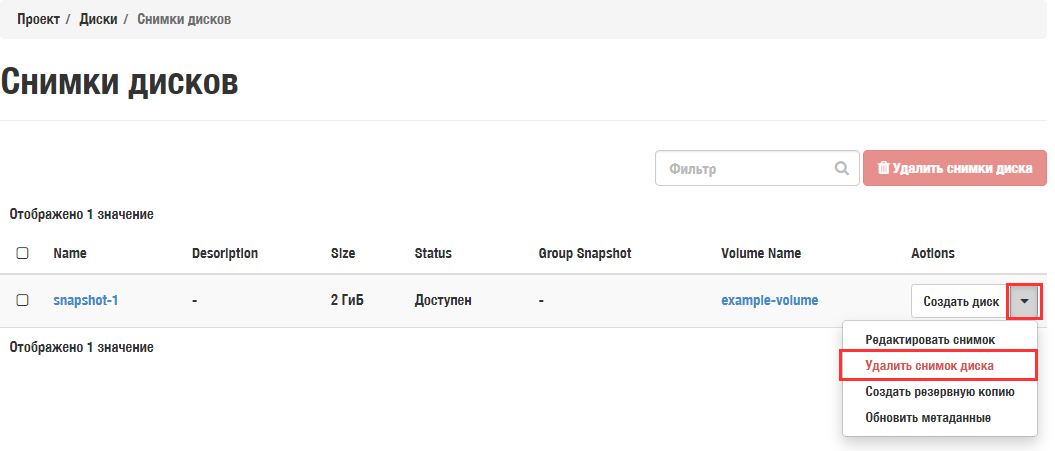The width and height of the screenshot is (1055, 451).
Task: Open the example-volume link
Action: point(769,300)
